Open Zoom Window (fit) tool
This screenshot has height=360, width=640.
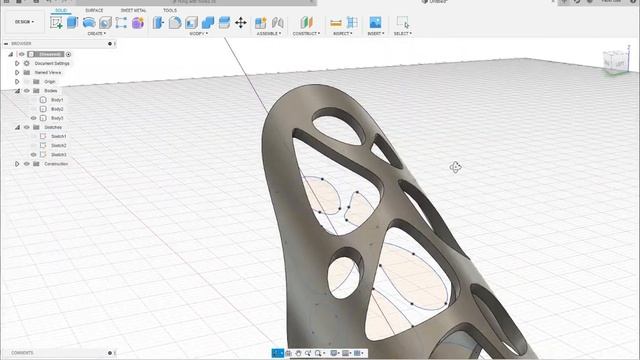click(x=318, y=353)
